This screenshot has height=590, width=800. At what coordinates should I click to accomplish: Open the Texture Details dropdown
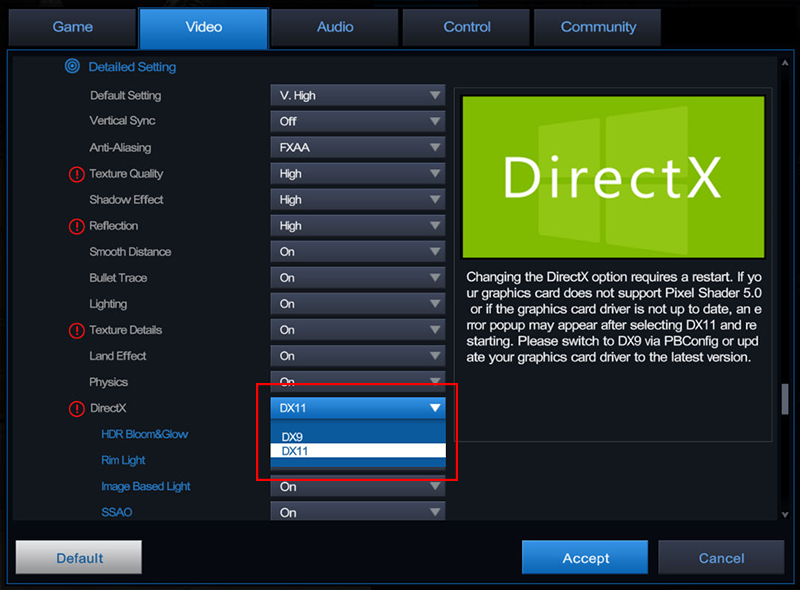358,330
